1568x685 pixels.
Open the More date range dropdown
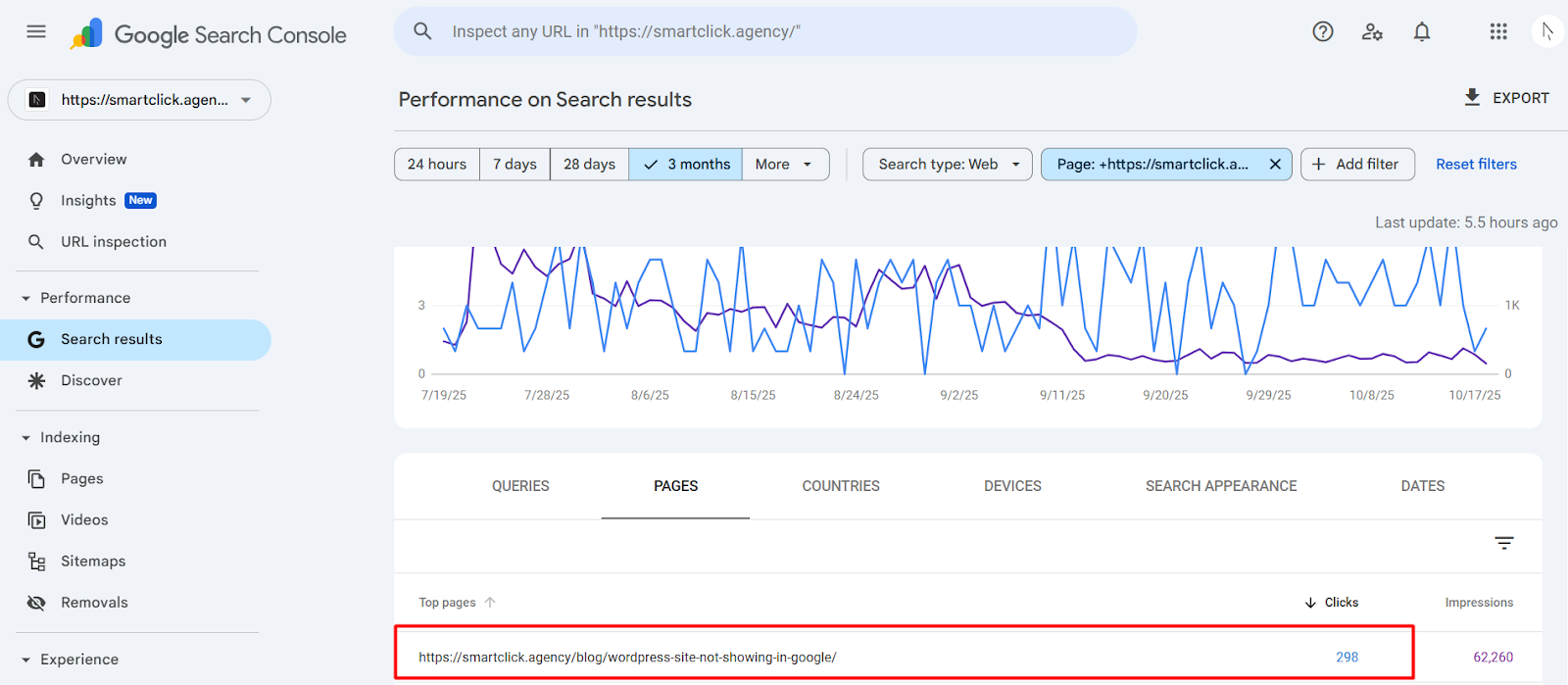coord(785,165)
